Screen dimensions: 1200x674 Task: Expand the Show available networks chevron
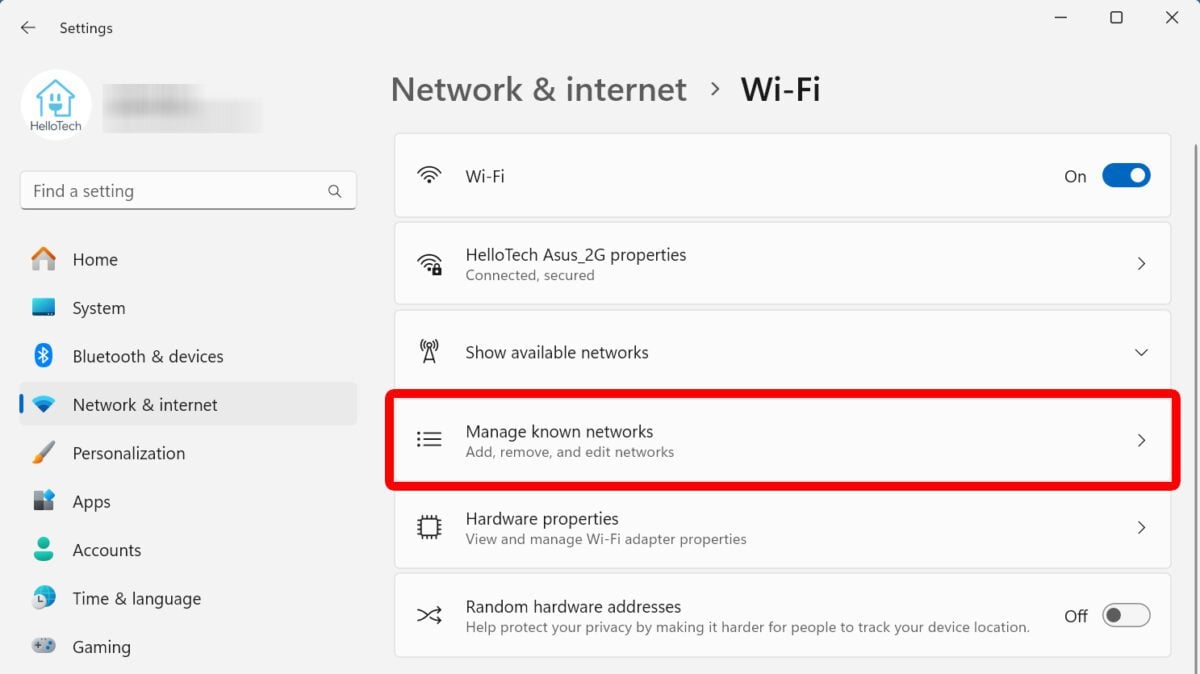pos(1141,353)
